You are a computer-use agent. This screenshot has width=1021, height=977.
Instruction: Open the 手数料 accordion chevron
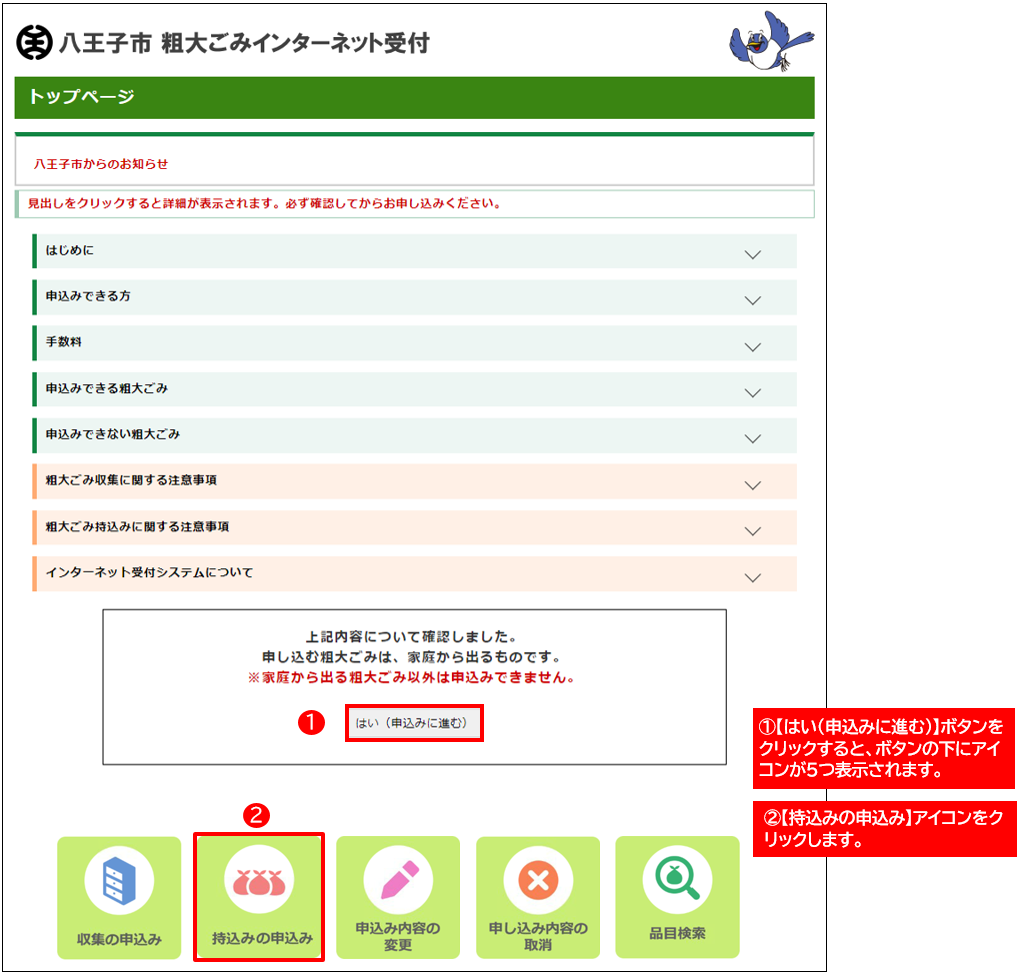click(x=753, y=346)
